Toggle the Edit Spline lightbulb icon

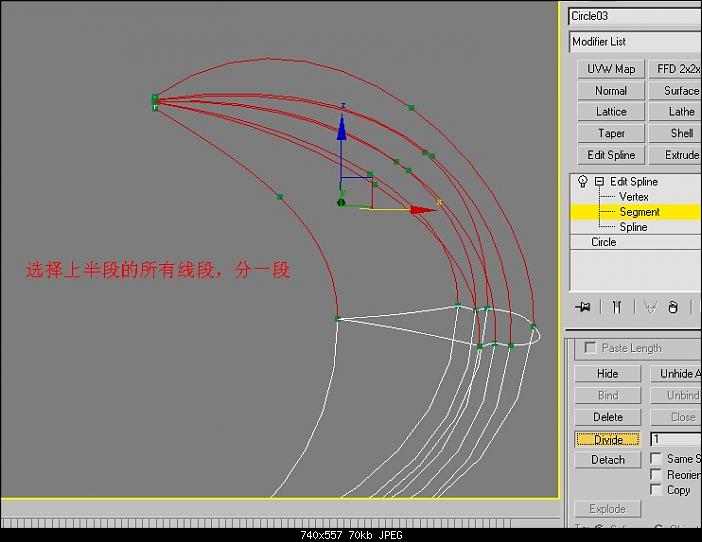582,181
